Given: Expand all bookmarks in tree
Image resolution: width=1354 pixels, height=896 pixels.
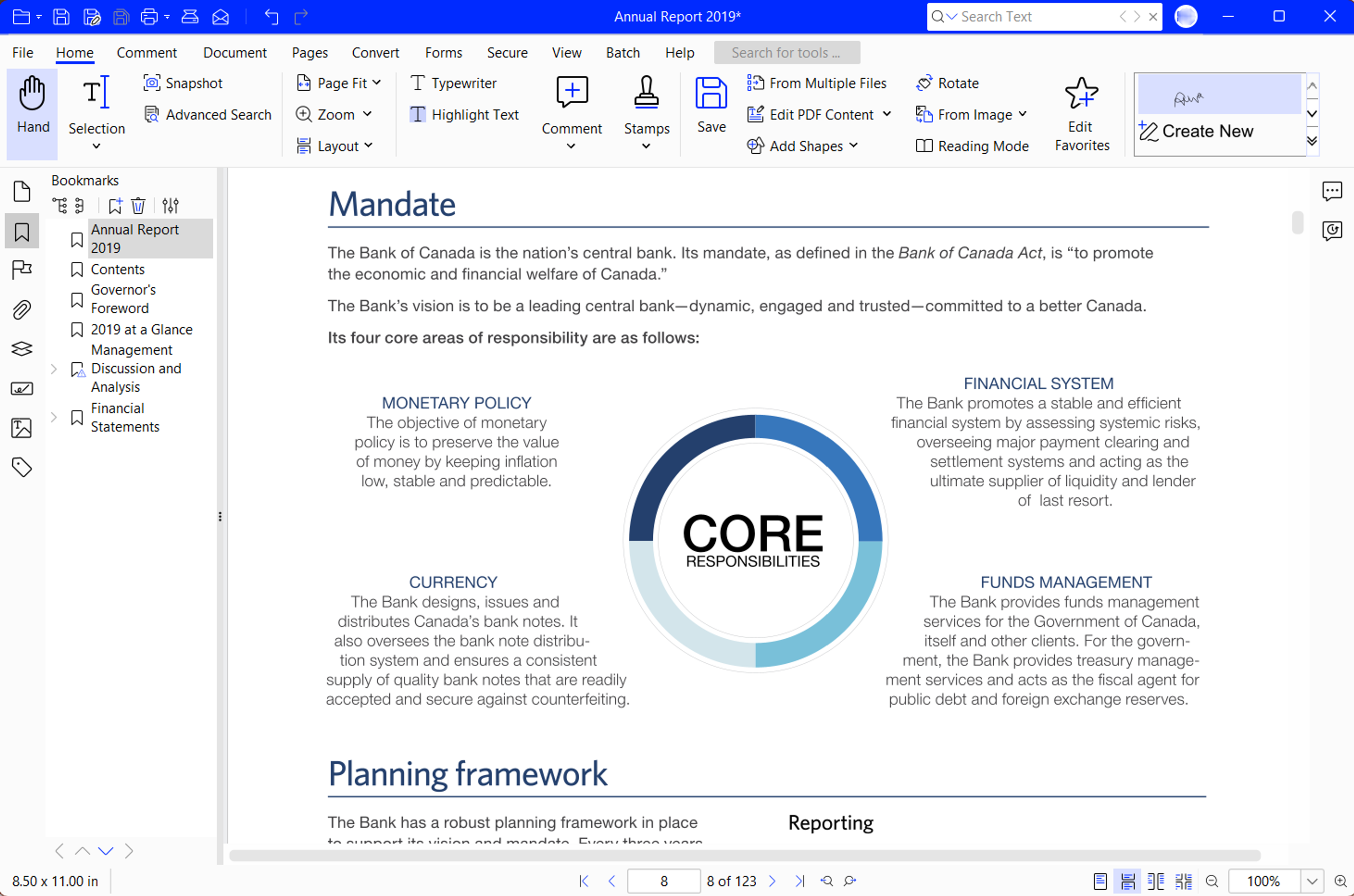Looking at the screenshot, I should pos(60,205).
